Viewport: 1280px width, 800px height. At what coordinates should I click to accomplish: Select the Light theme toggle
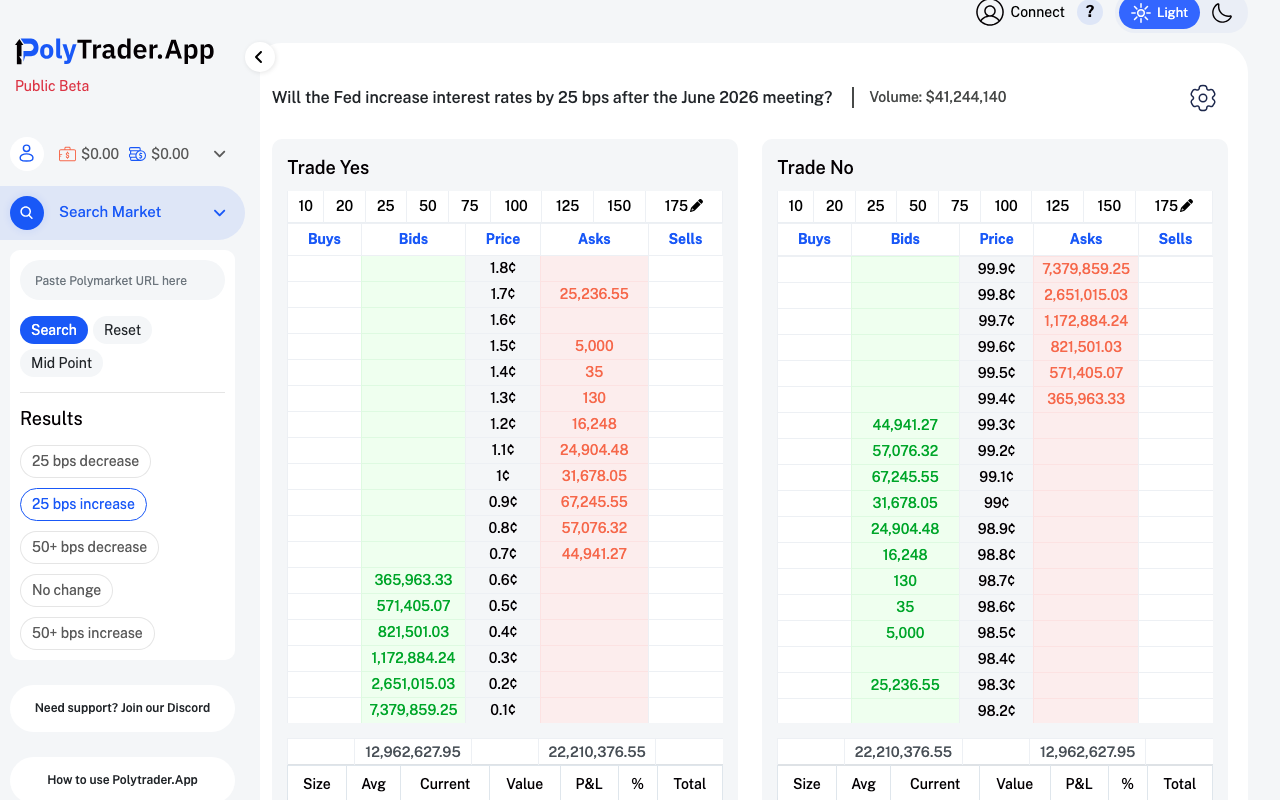(1159, 13)
